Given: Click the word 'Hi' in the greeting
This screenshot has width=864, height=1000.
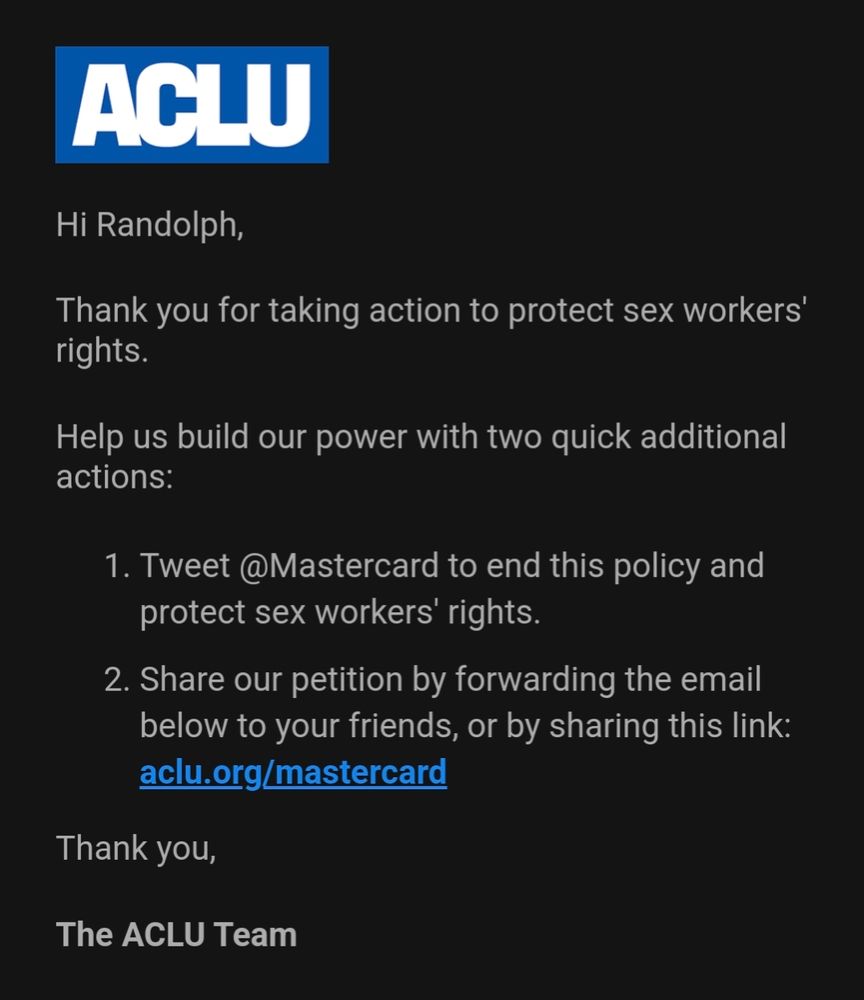Looking at the screenshot, I should pyautogui.click(x=71, y=224).
